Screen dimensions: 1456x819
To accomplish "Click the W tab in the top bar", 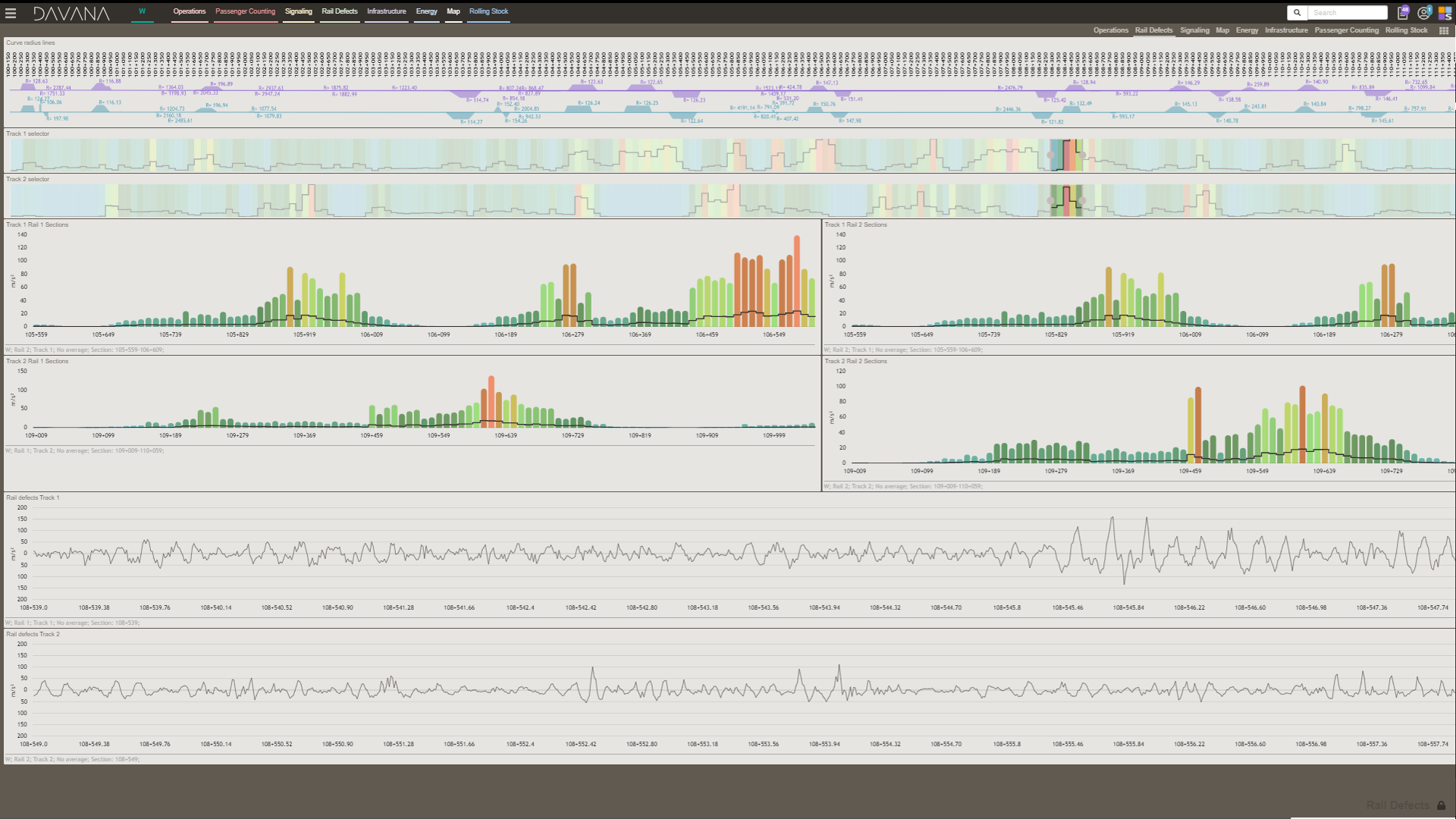I will pos(142,11).
